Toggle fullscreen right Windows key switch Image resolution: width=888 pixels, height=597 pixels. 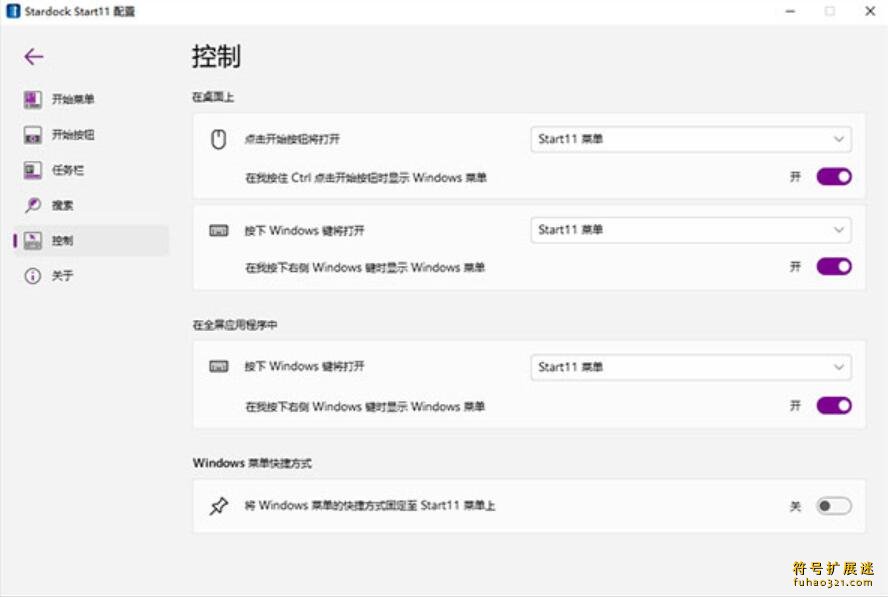point(834,406)
